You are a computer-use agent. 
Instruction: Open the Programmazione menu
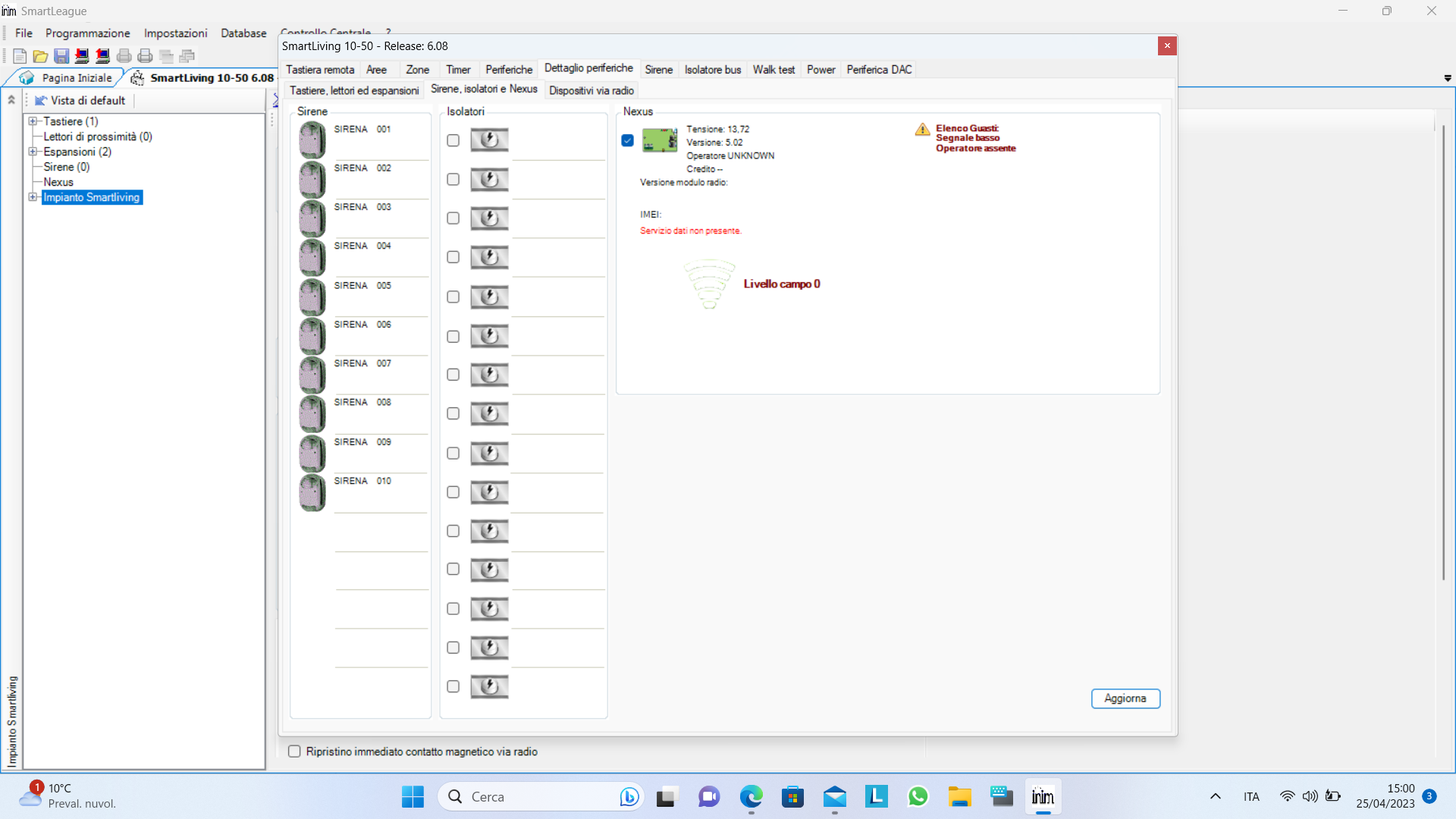tap(87, 33)
